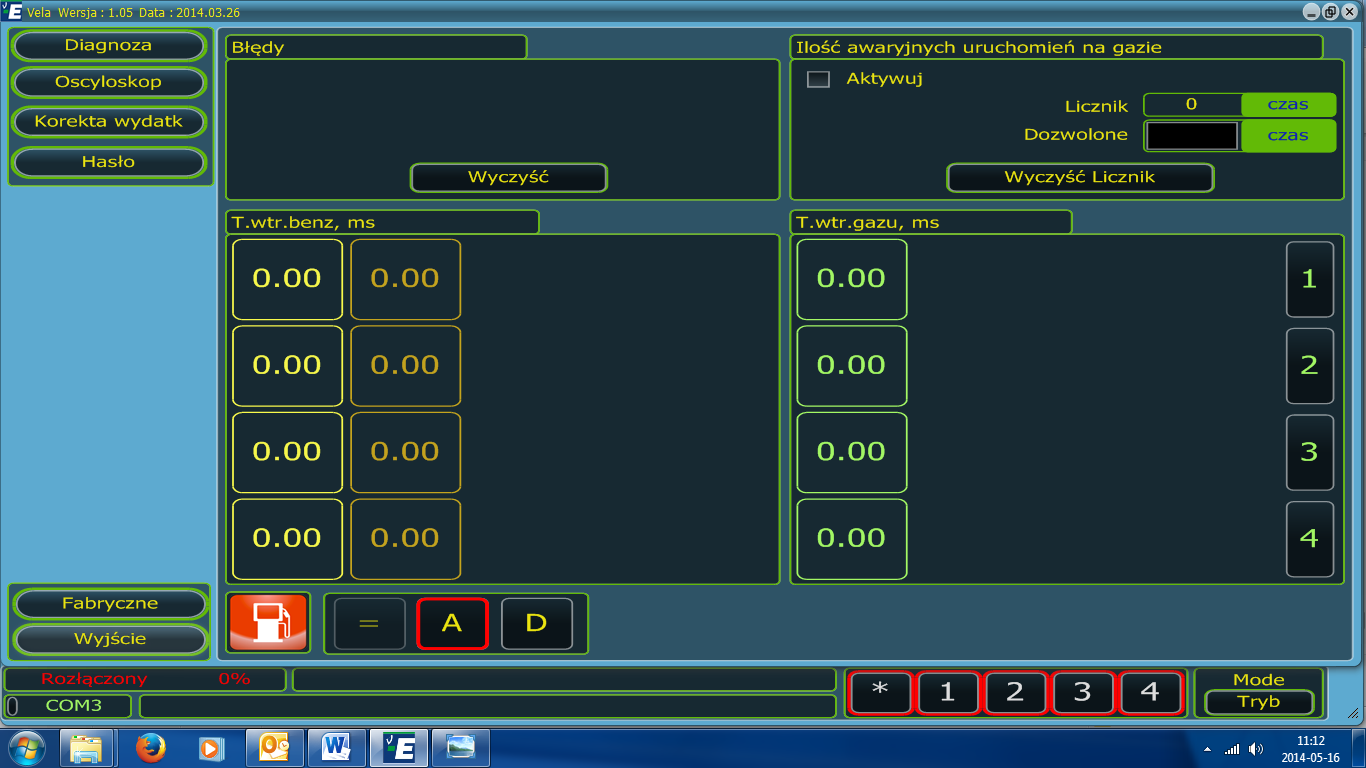Click first gas injection time value
Image resolution: width=1366 pixels, height=768 pixels.
point(852,279)
